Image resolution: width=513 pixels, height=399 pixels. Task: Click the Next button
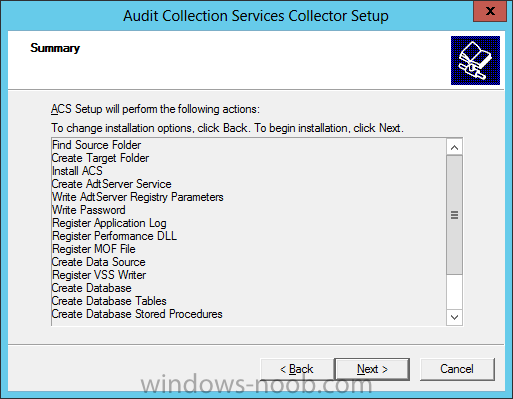click(372, 369)
